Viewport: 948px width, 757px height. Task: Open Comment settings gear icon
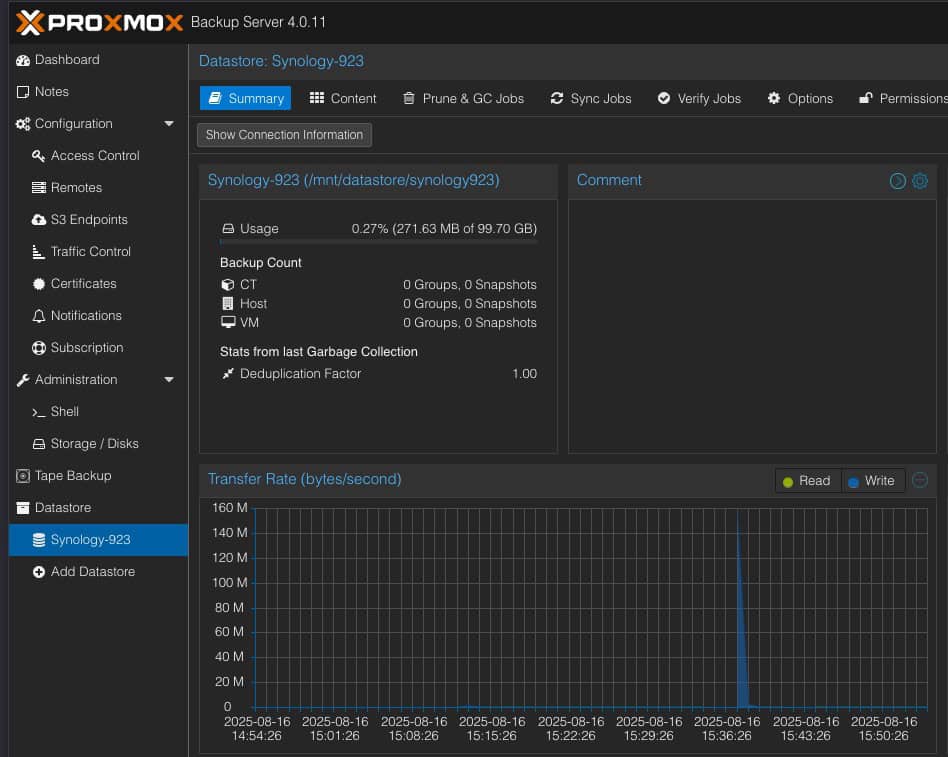[920, 181]
